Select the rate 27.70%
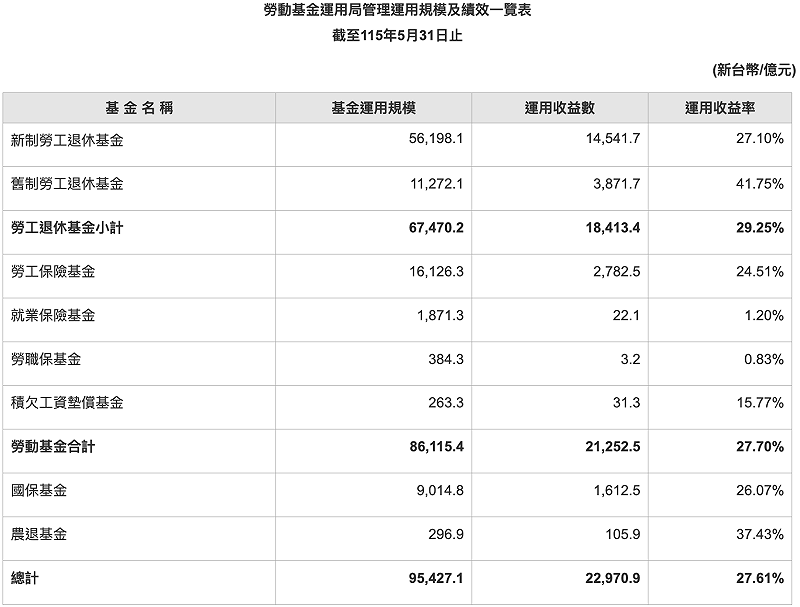This screenshot has height=607, width=800. click(760, 447)
